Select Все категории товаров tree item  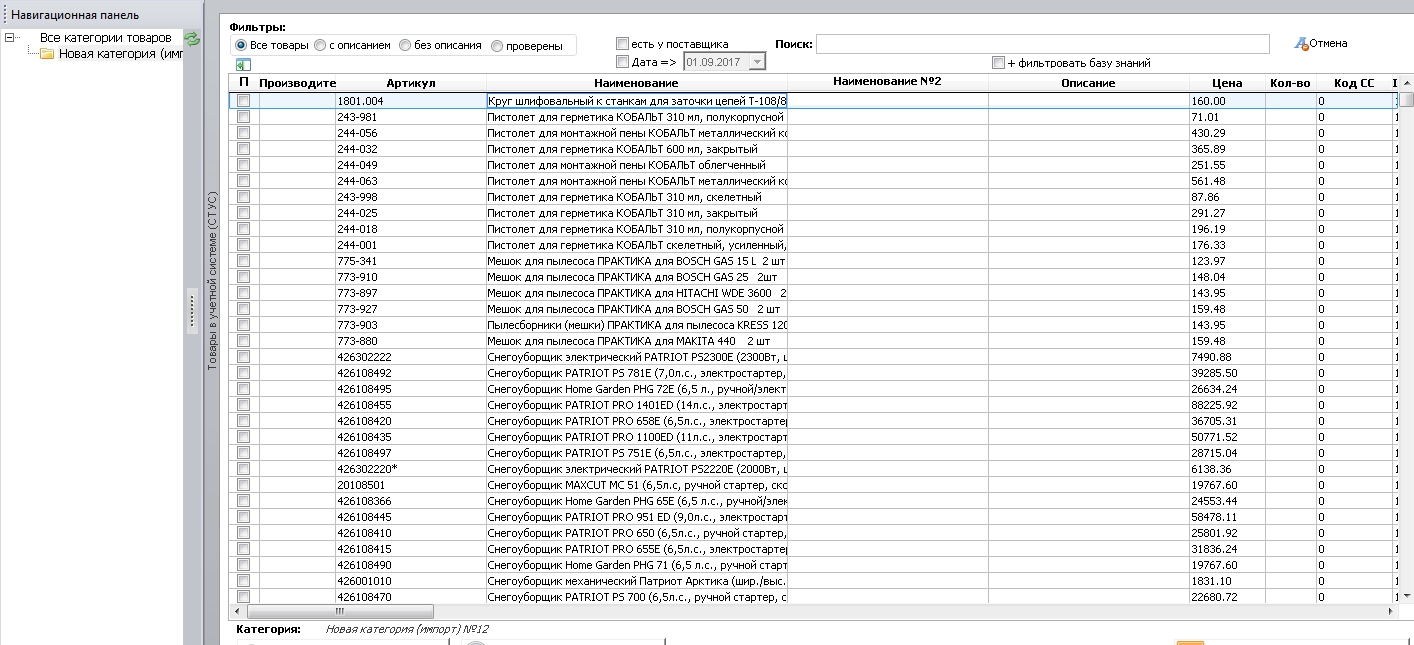pos(105,38)
